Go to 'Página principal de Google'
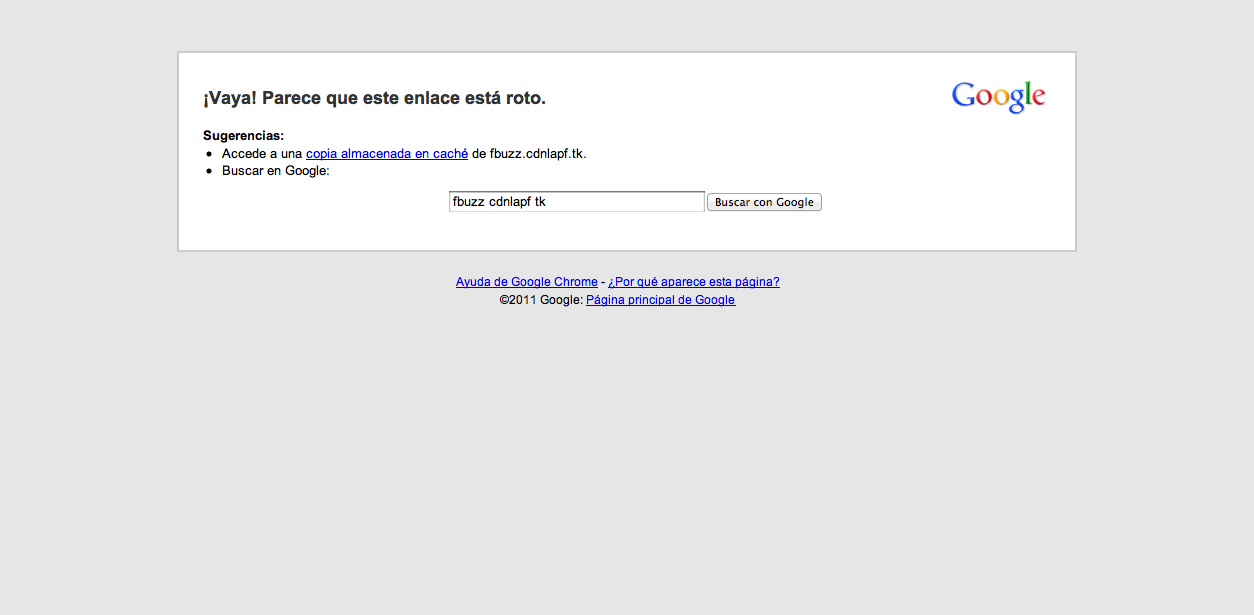This screenshot has width=1254, height=615. 660,300
